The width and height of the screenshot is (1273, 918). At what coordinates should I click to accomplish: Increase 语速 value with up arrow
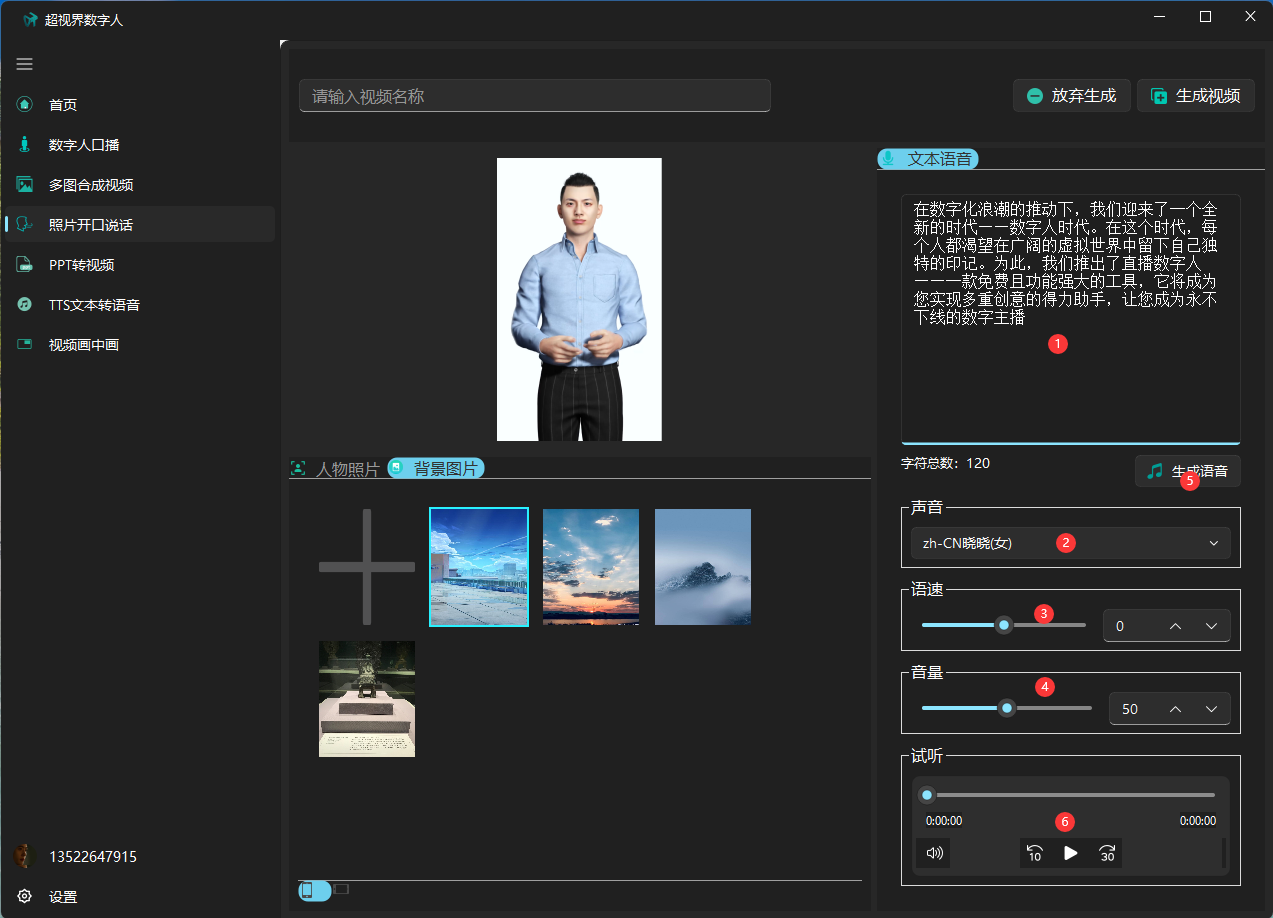pos(1175,626)
